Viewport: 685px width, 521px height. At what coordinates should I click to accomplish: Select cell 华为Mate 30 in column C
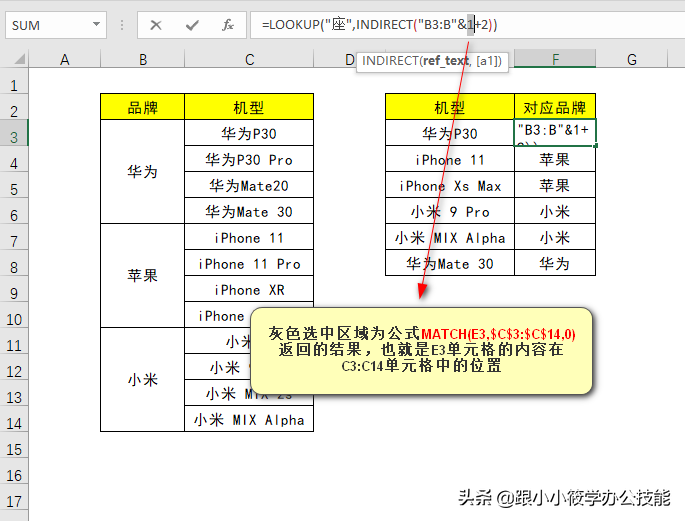pos(249,211)
